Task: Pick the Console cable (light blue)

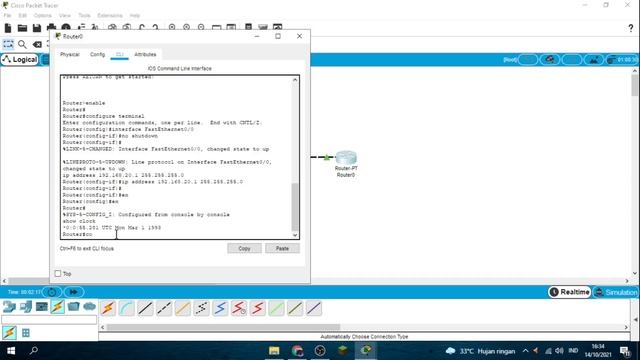Action: tap(127, 308)
